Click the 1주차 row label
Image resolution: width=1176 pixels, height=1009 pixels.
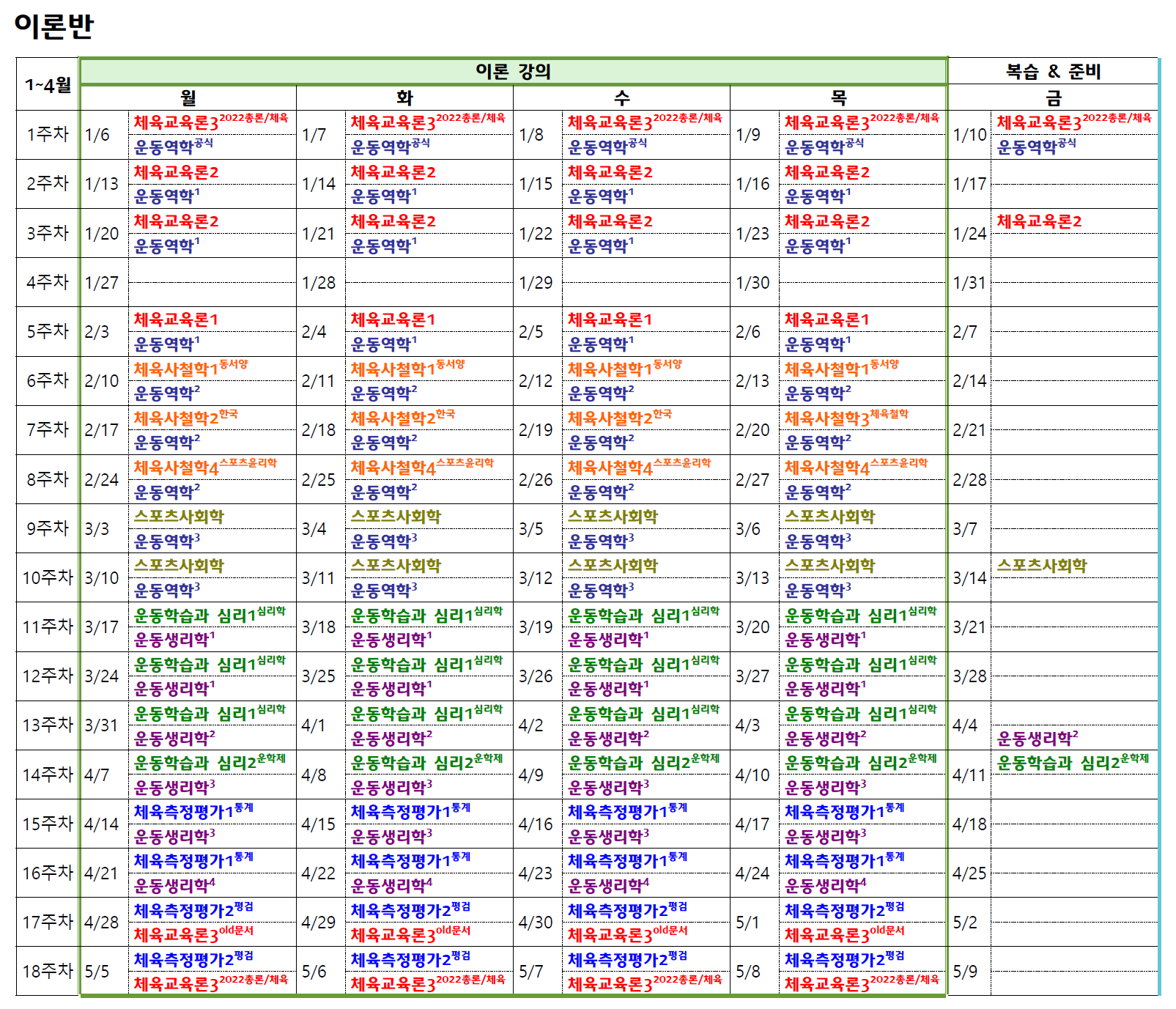click(x=48, y=135)
